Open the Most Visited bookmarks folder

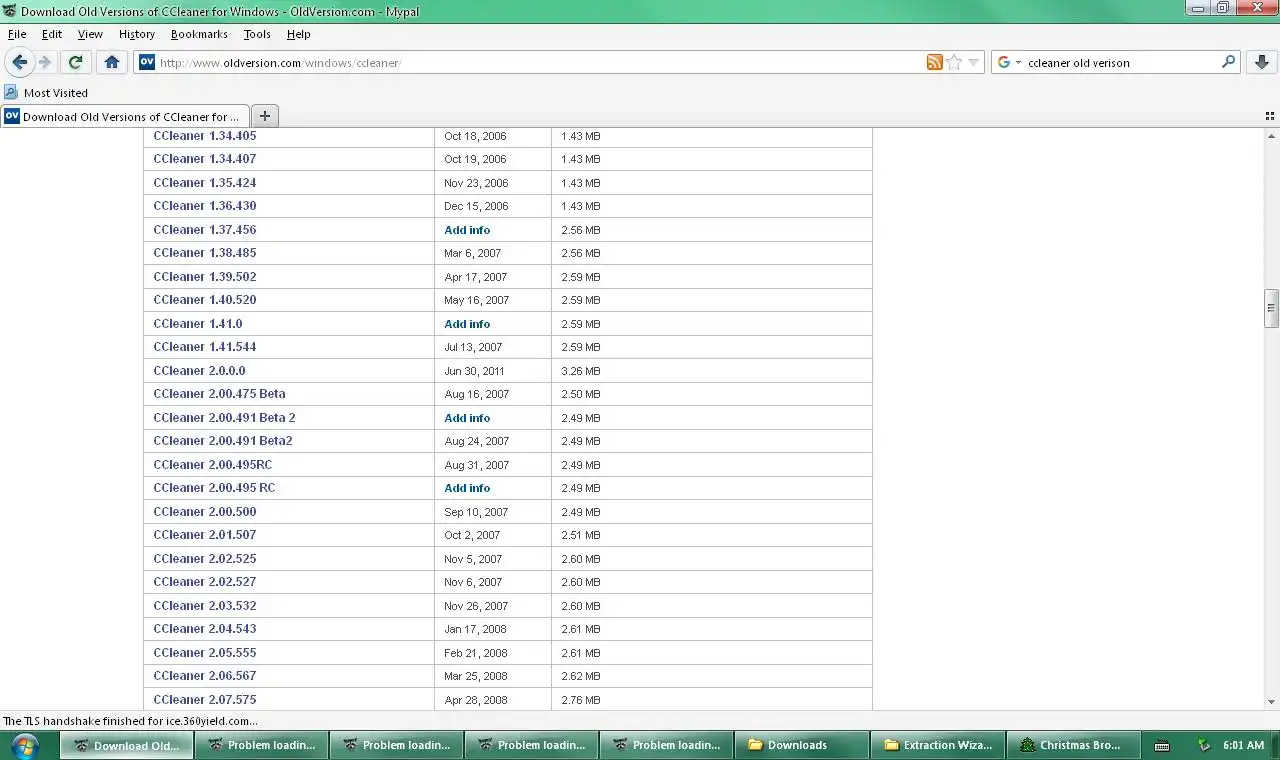[46, 92]
